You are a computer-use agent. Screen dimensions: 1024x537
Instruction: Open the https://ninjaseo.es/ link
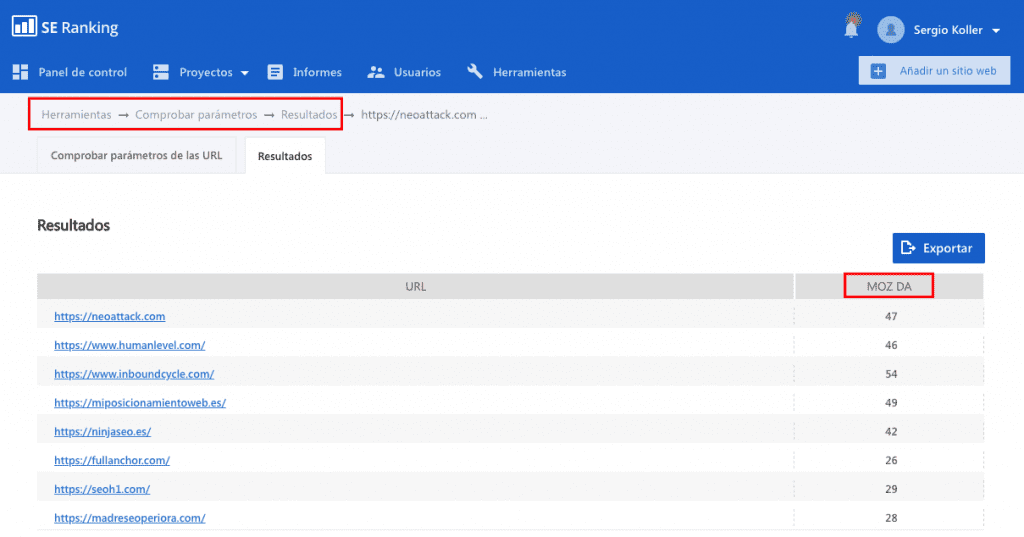pyautogui.click(x=103, y=431)
